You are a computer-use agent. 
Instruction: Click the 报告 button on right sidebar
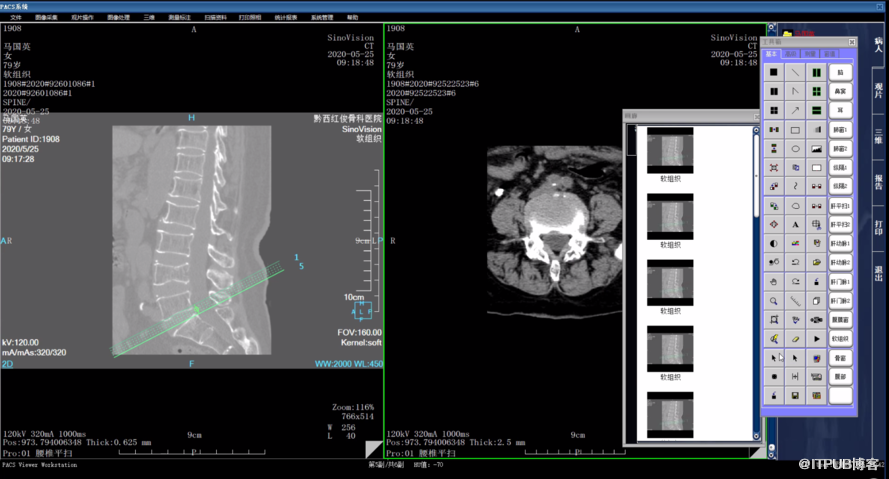[878, 181]
